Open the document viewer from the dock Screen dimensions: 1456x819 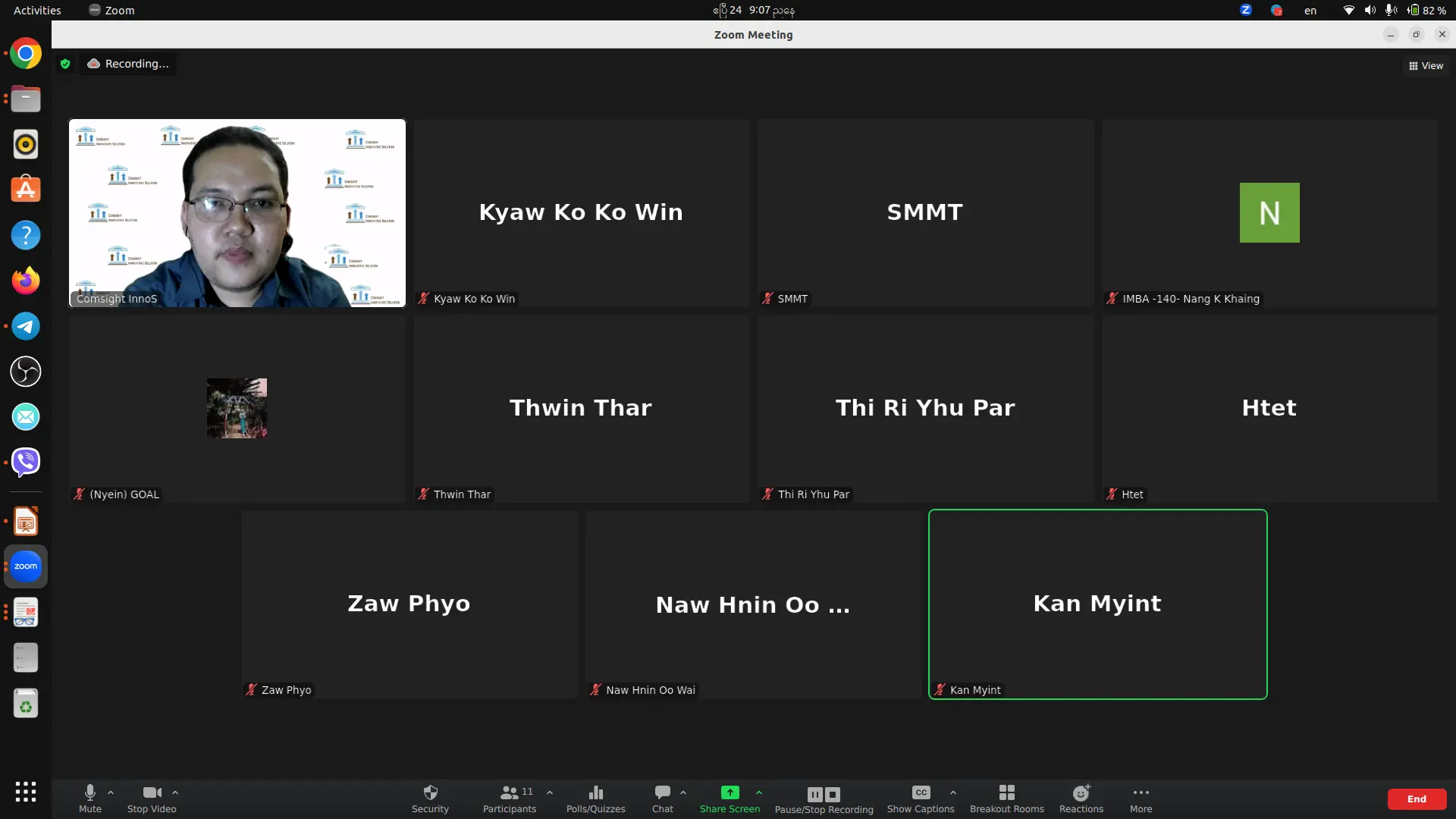pos(26,613)
